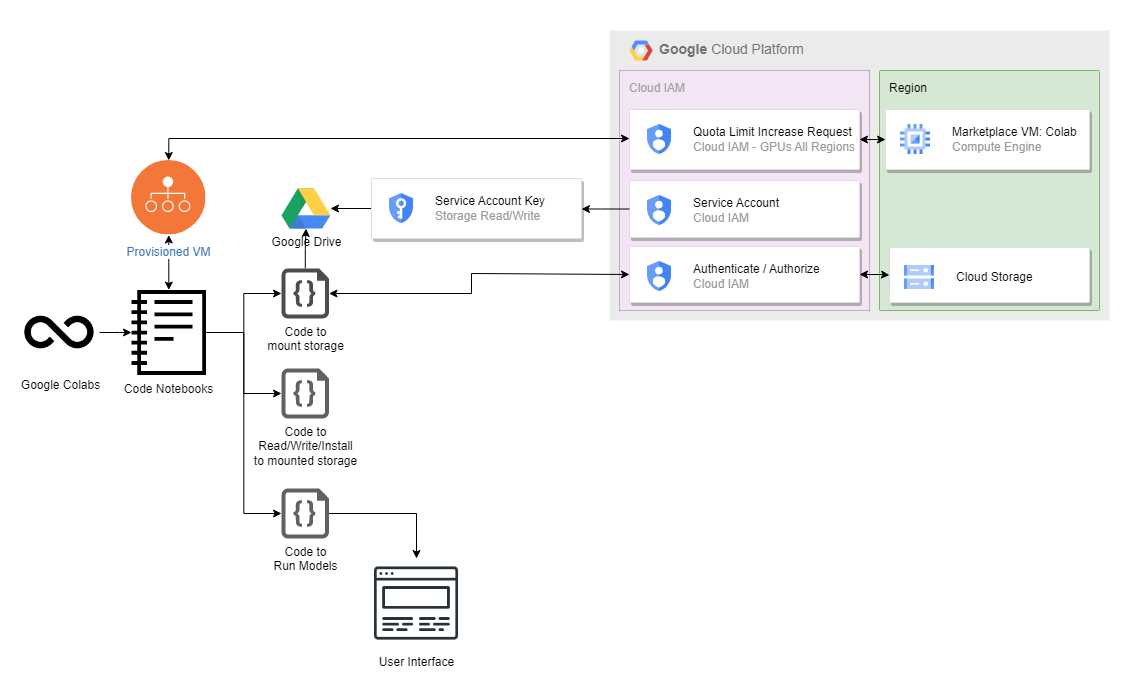Select the Authenticate / Authorize box
Viewport: 1134px width, 684px height.
click(745, 276)
